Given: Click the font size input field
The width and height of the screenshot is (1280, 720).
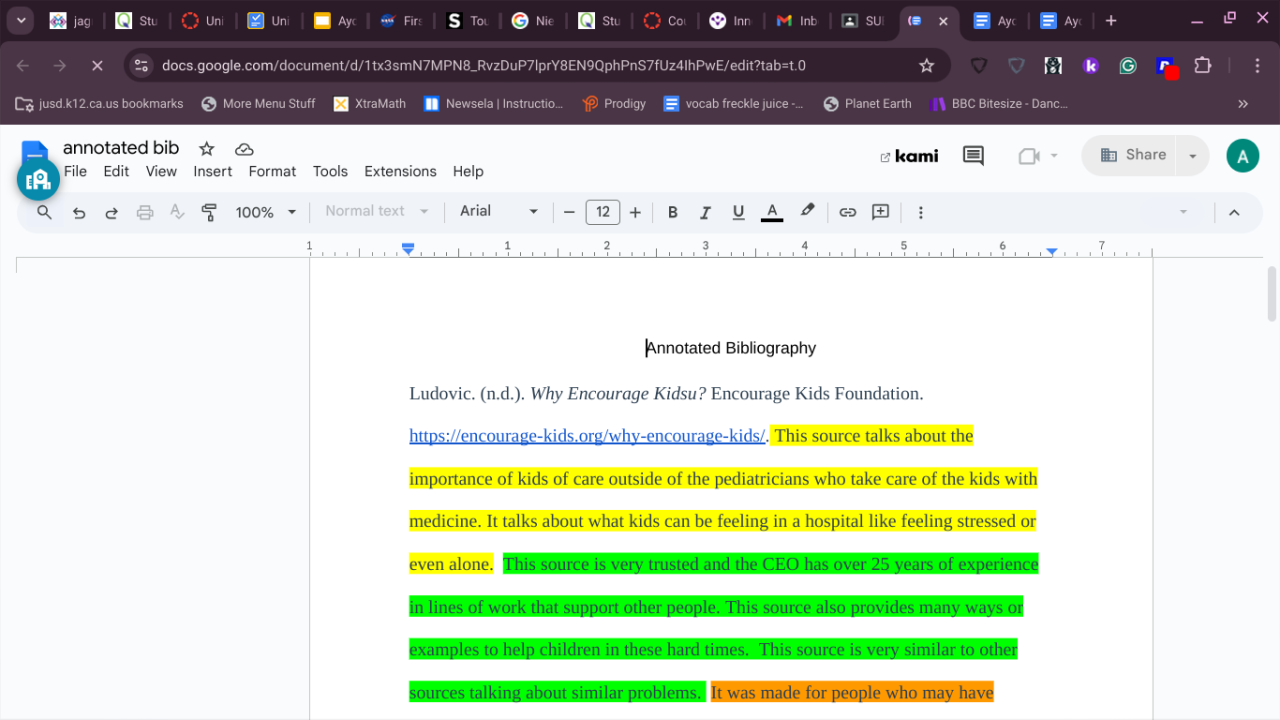Looking at the screenshot, I should pyautogui.click(x=602, y=212).
